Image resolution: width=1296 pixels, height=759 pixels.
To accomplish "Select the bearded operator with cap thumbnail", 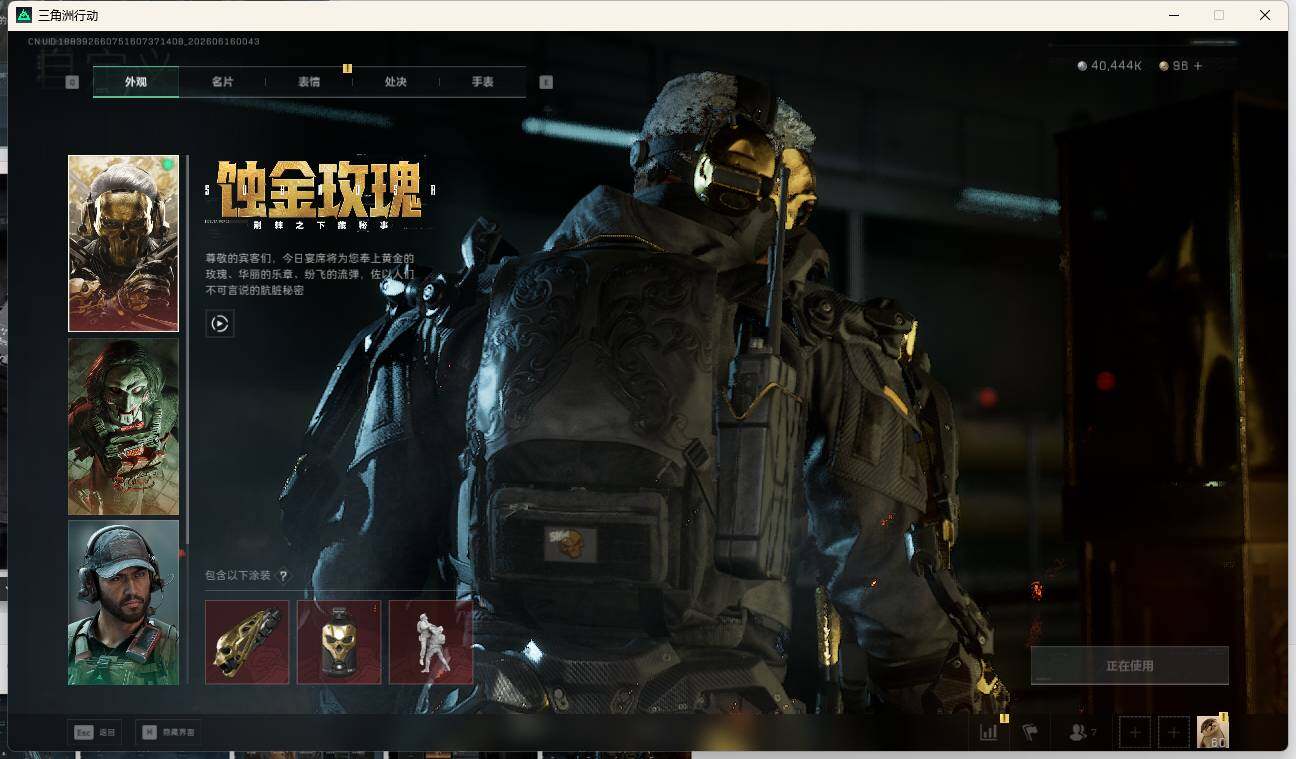I will coord(123,602).
